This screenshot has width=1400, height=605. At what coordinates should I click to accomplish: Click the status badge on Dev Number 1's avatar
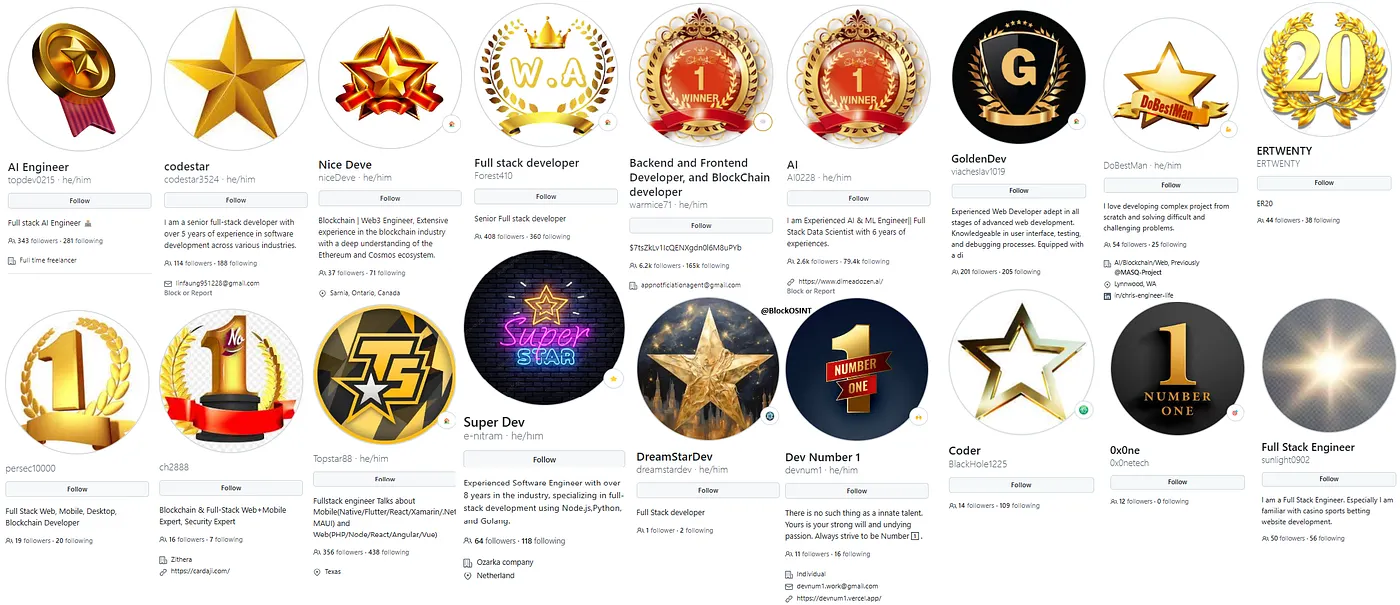tap(919, 416)
